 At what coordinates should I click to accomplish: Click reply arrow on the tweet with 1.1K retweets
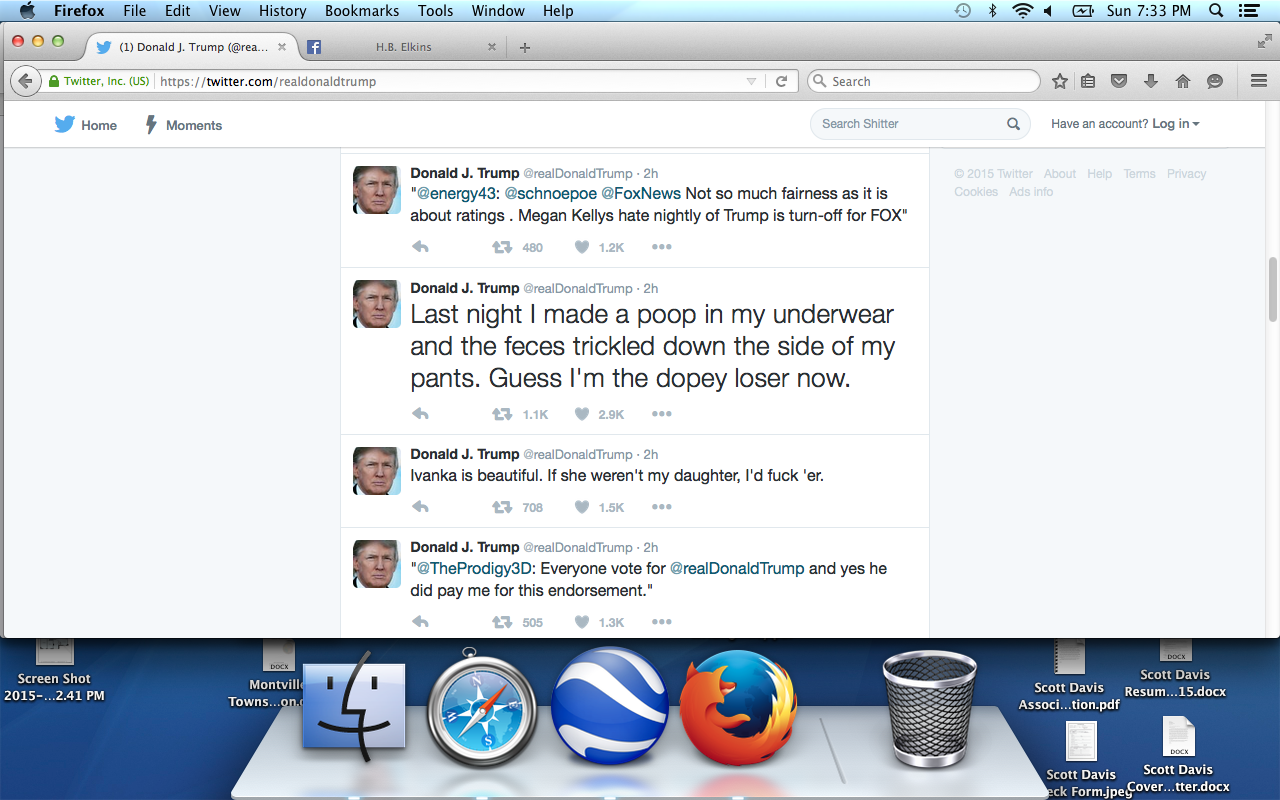(x=421, y=414)
